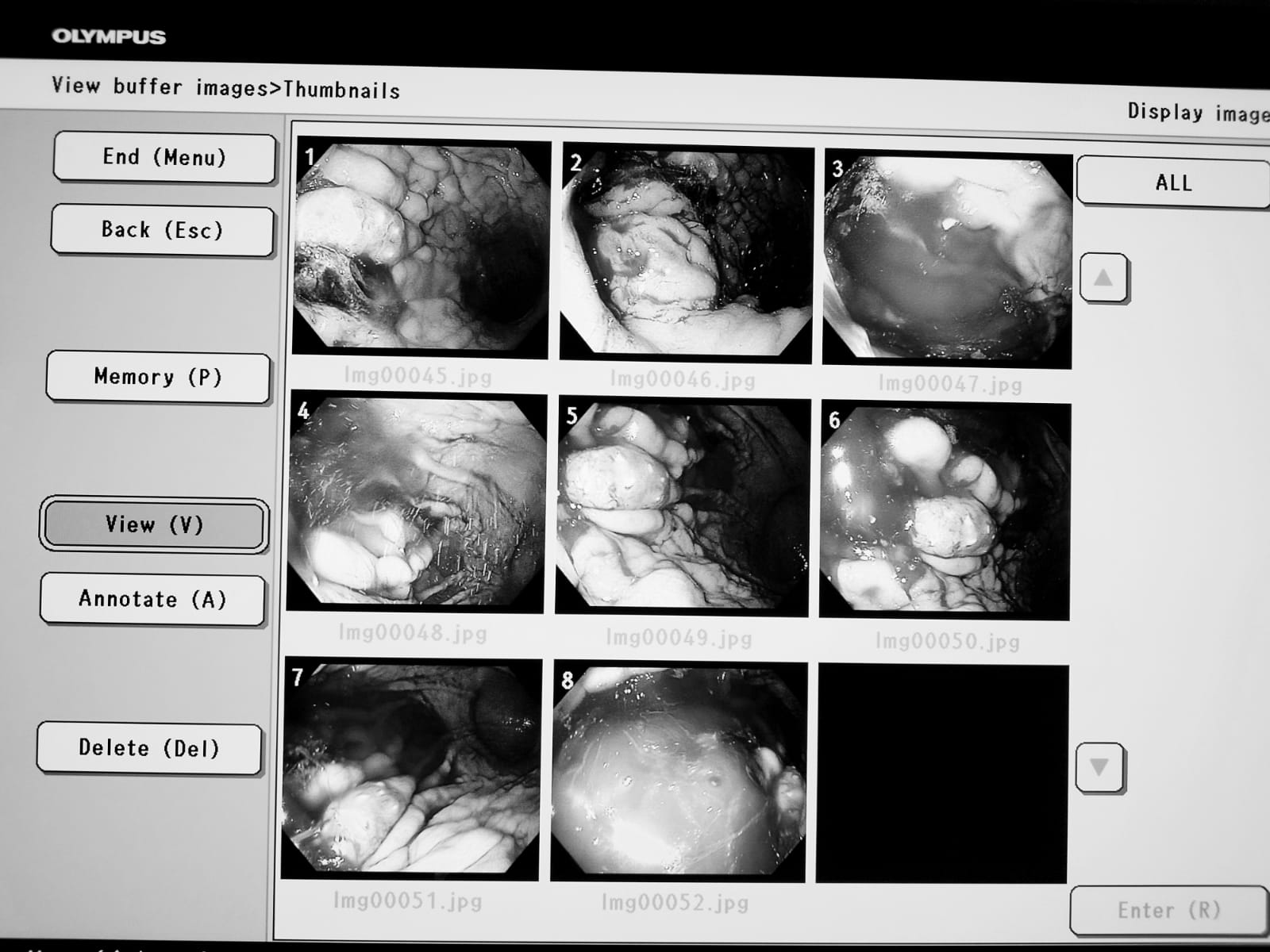Open thumbnail 7 Img00051.jpg
This screenshot has height=952, width=1270.
pyautogui.click(x=411, y=769)
